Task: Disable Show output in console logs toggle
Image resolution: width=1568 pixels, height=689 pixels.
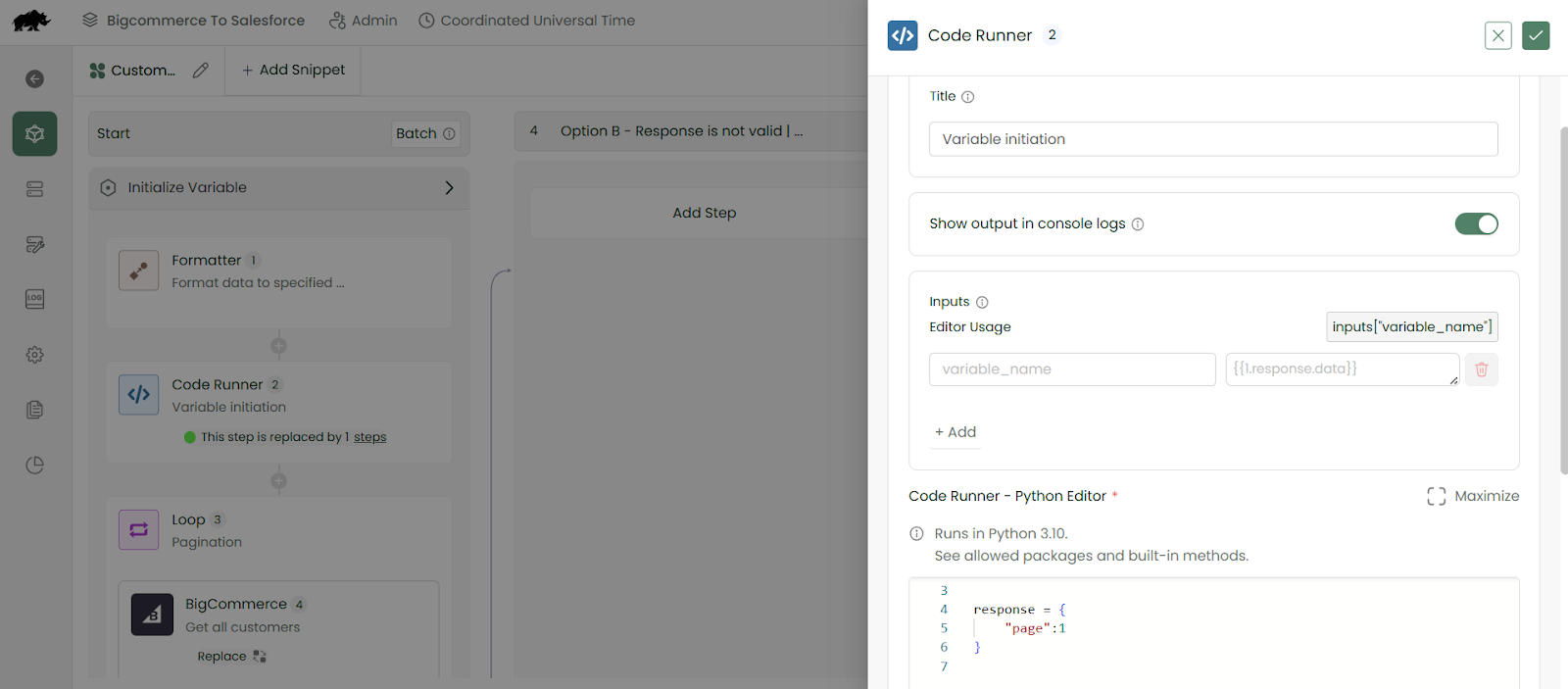Action: coord(1476,224)
